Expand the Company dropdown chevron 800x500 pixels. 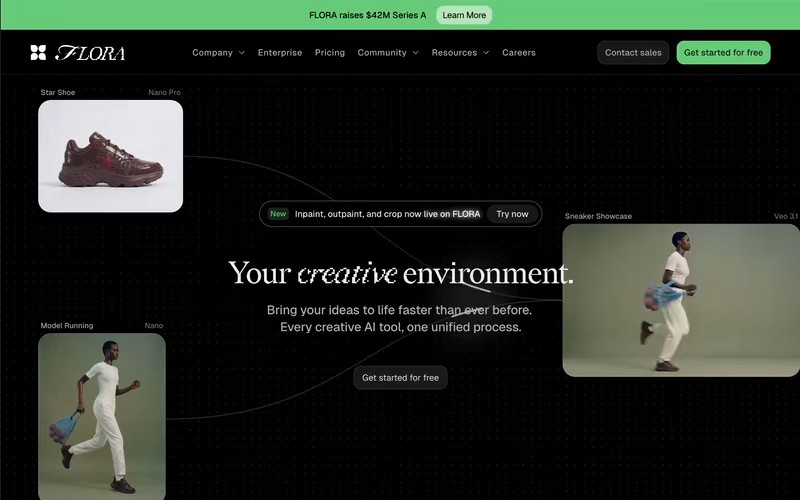242,53
